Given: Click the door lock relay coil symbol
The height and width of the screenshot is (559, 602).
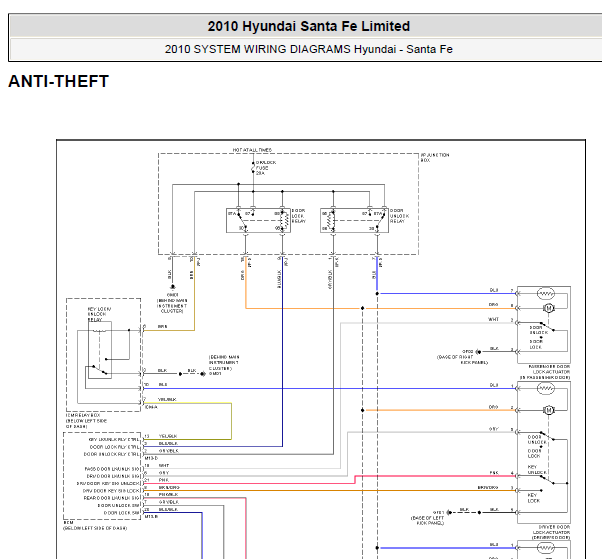Looking at the screenshot, I should tap(284, 221).
